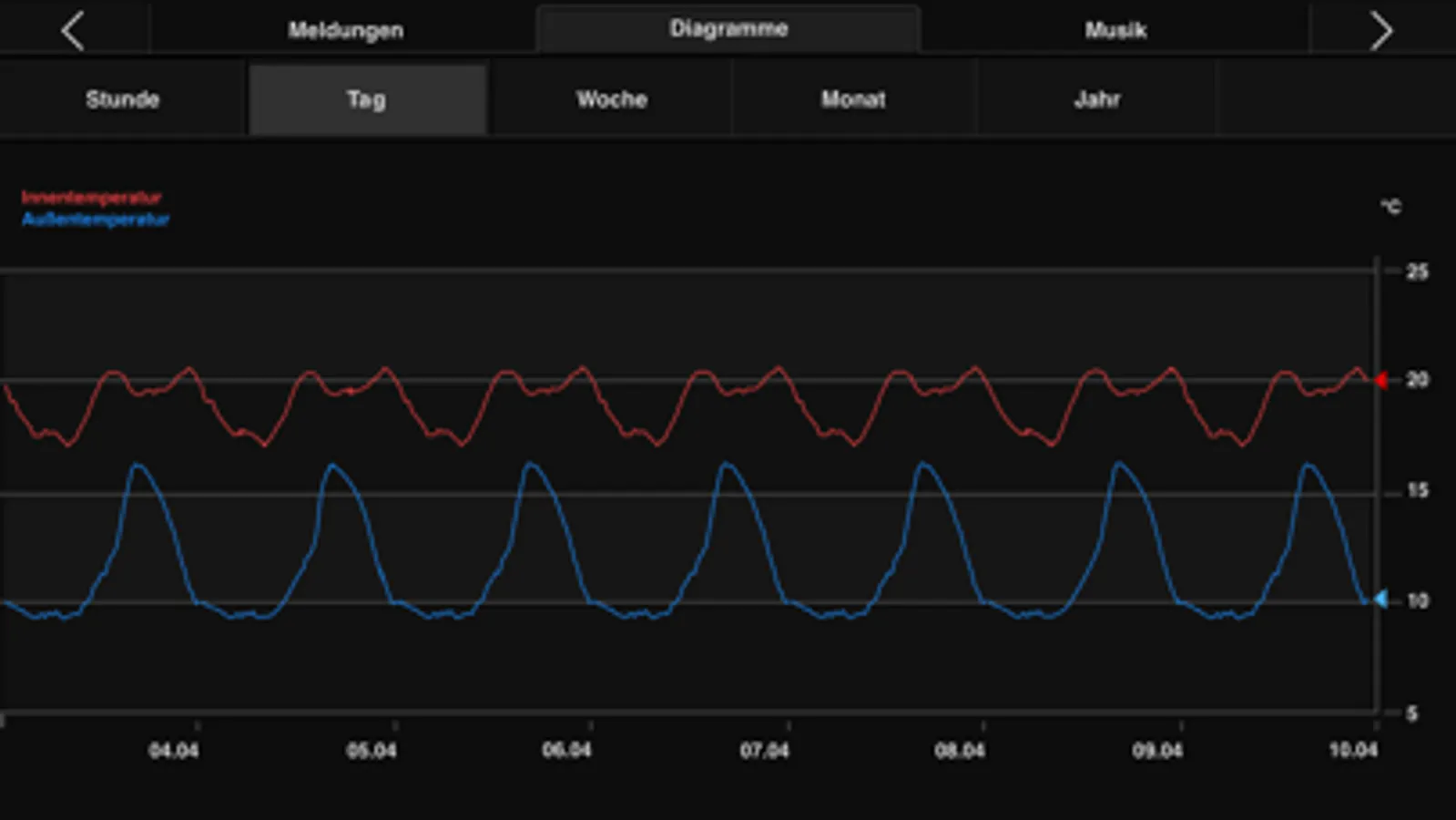Click the red current-value marker at 20
The height and width of the screenshot is (820, 1456).
[x=1381, y=380]
